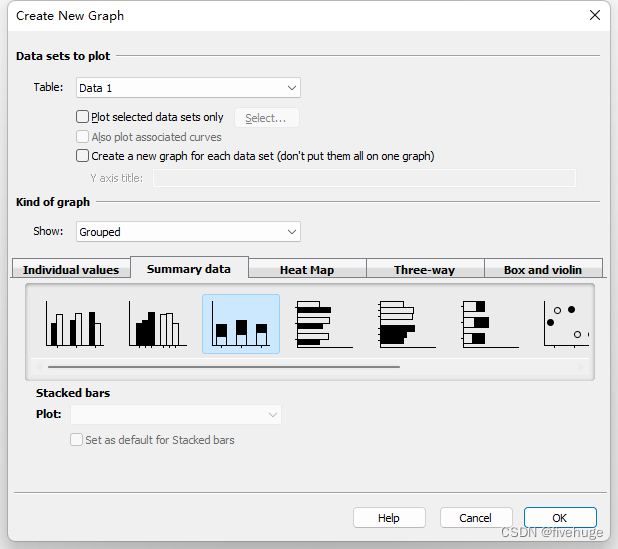Select the interleaved horizontal bars graph icon

pos(324,324)
